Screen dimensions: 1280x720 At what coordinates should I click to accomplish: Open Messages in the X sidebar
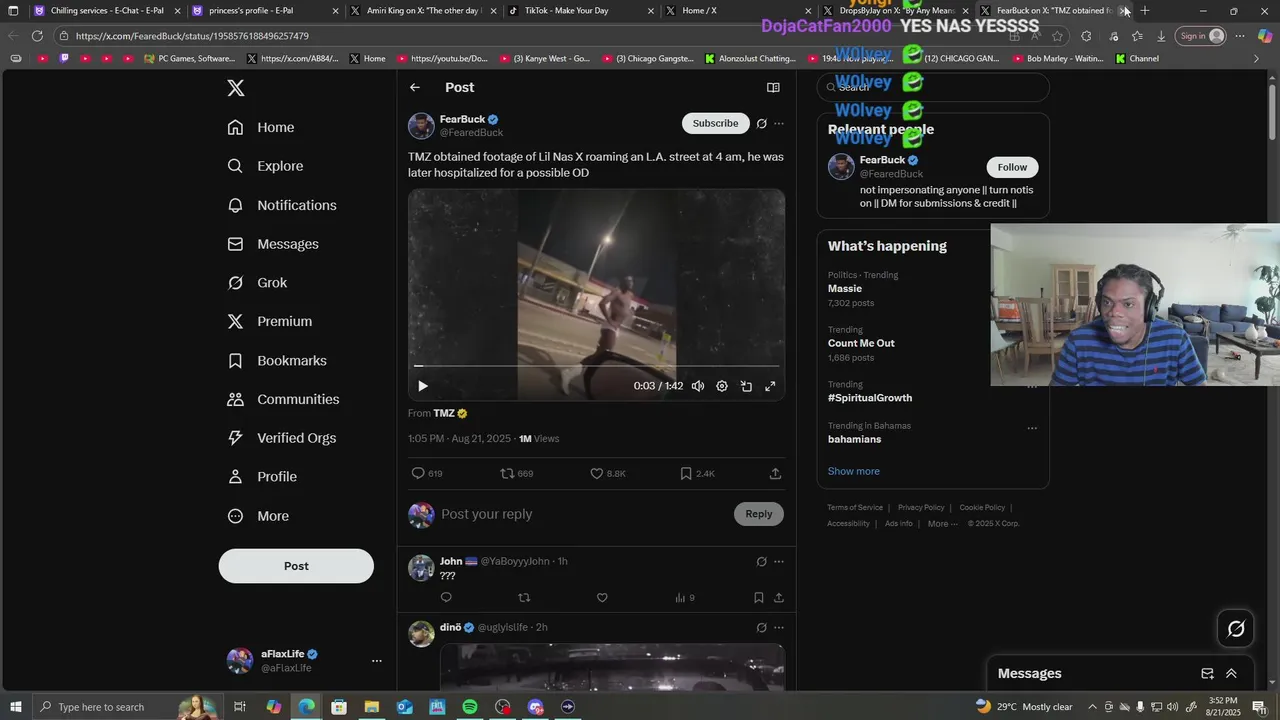pos(273,244)
